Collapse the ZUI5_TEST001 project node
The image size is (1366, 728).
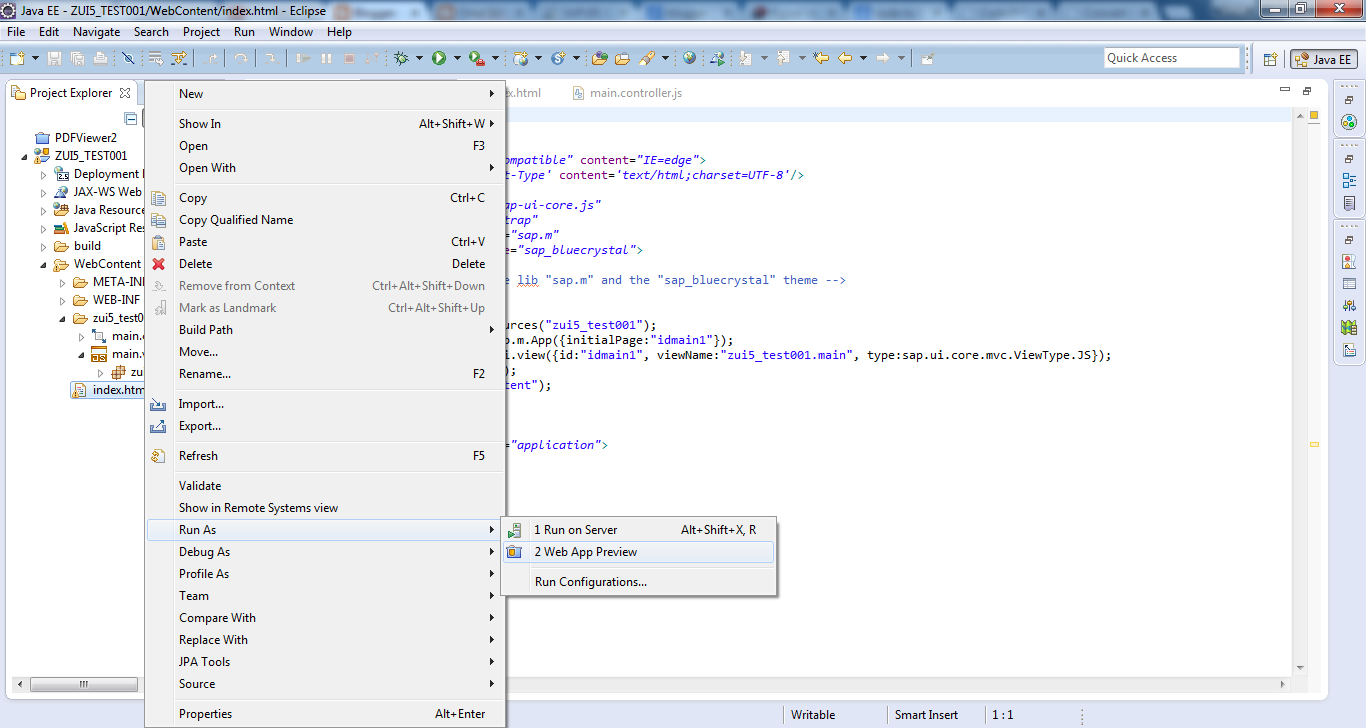click(x=25, y=156)
